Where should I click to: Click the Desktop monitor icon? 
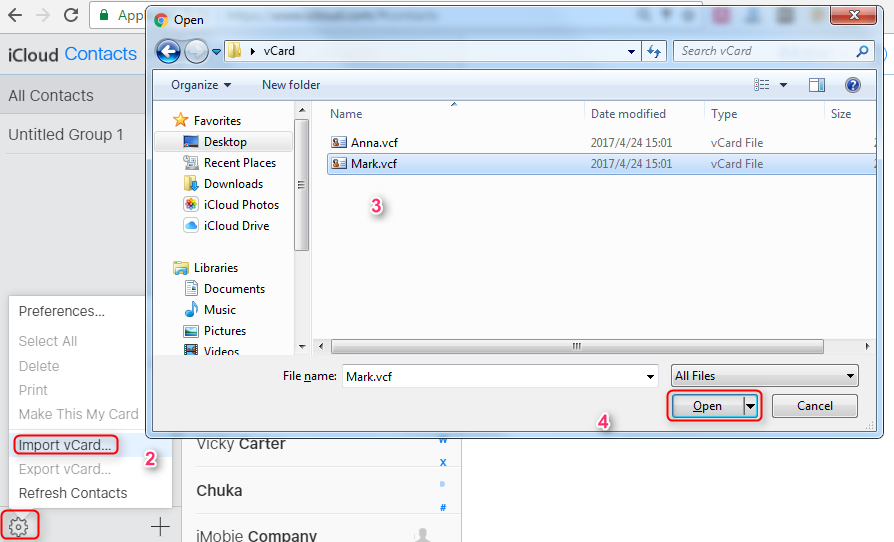tap(190, 142)
